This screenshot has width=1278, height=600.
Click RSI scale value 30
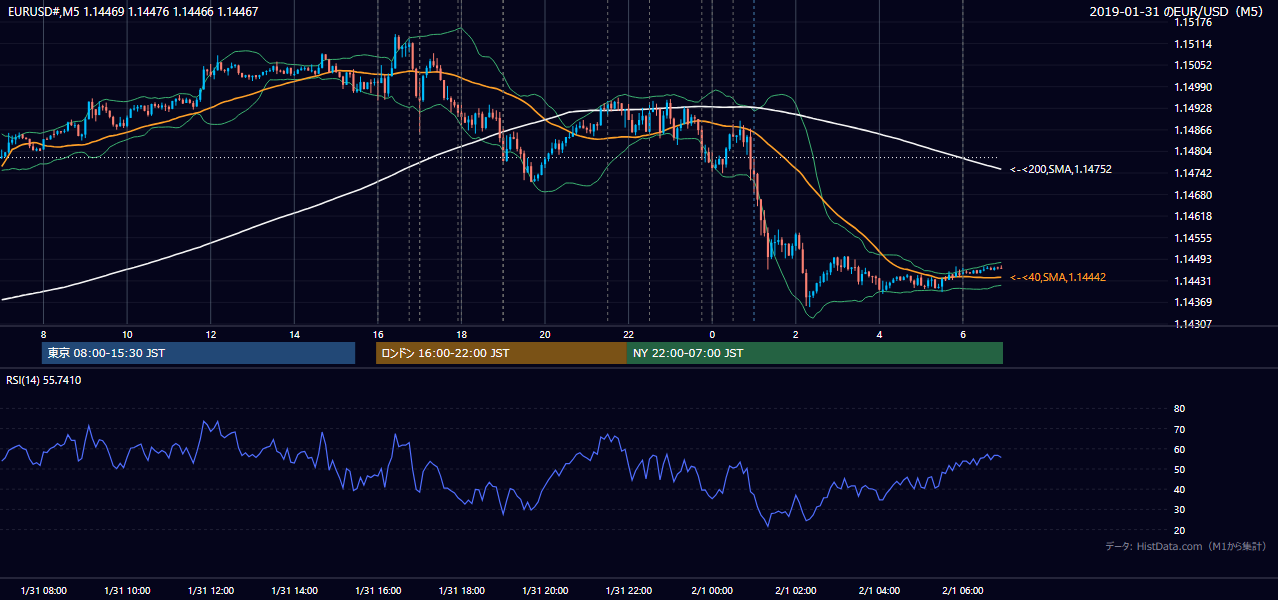pyautogui.click(x=1179, y=510)
